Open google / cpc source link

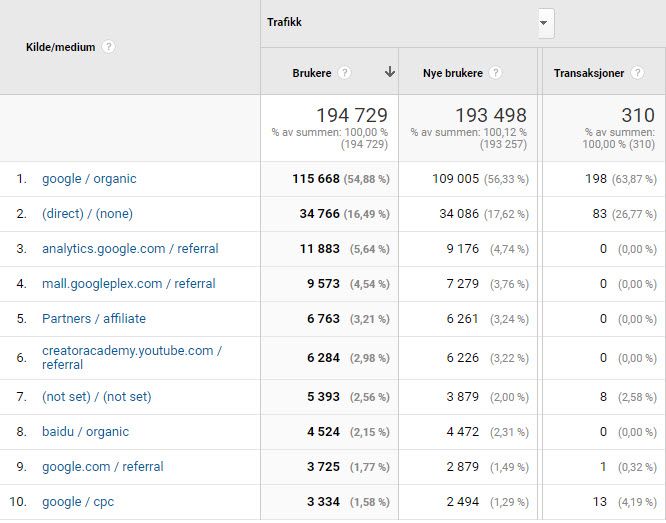pyautogui.click(x=78, y=502)
